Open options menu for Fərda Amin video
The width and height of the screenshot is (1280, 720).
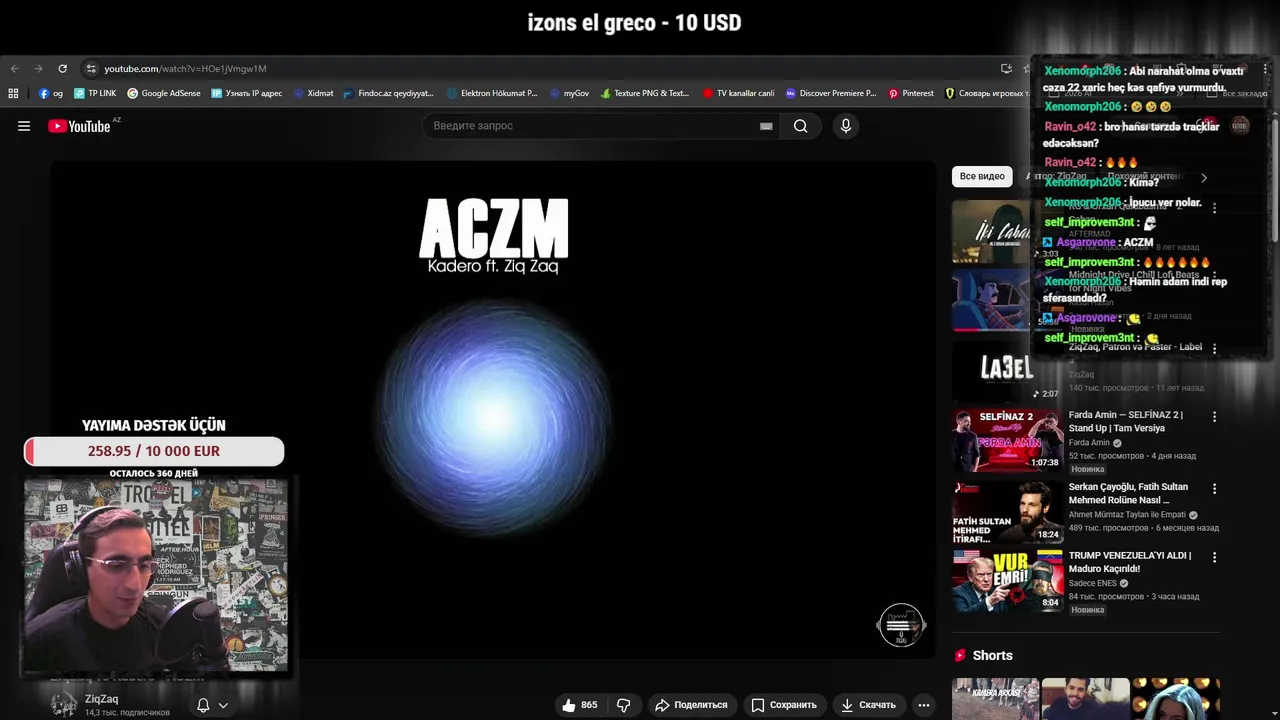point(1214,416)
